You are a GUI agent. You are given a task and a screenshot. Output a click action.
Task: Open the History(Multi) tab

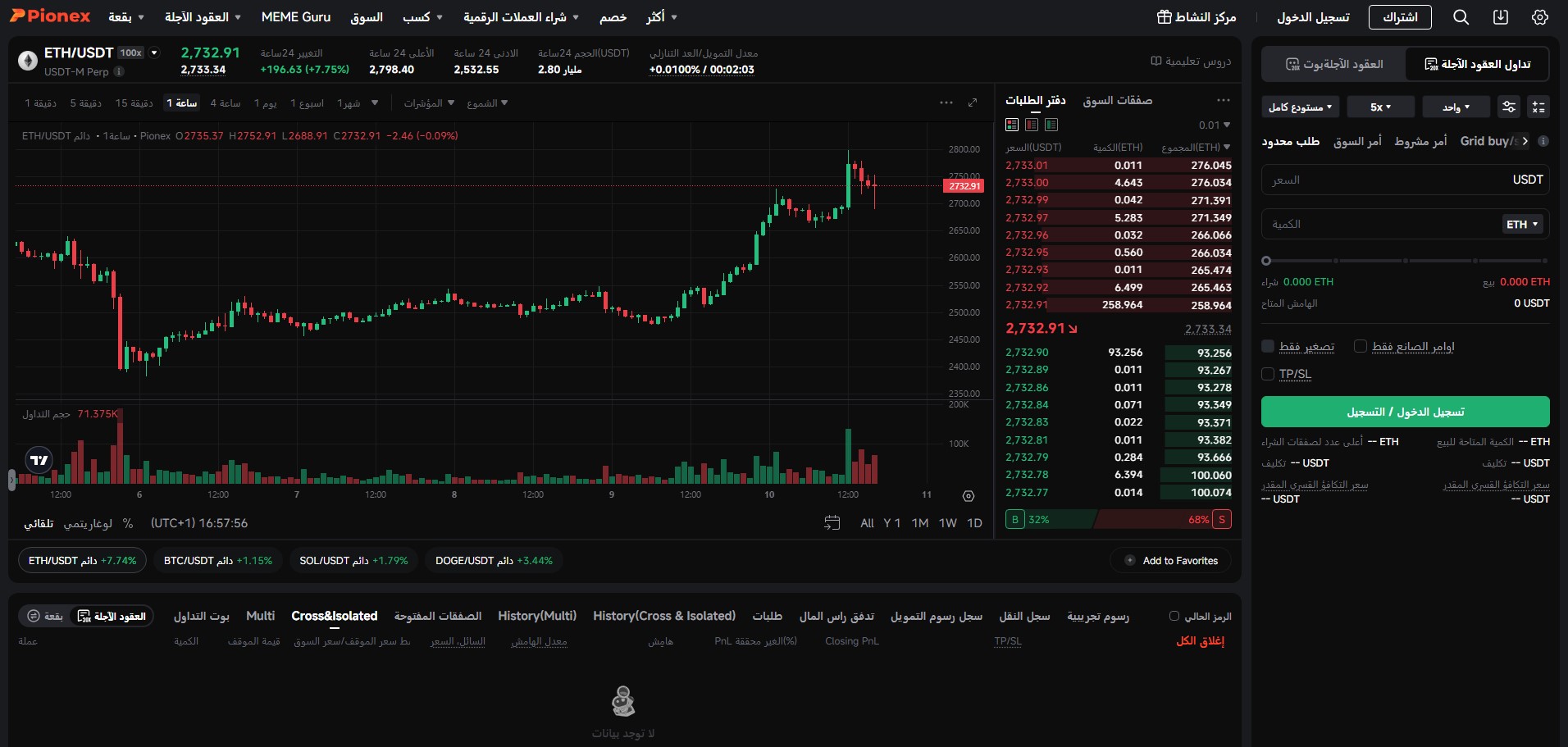pos(537,616)
